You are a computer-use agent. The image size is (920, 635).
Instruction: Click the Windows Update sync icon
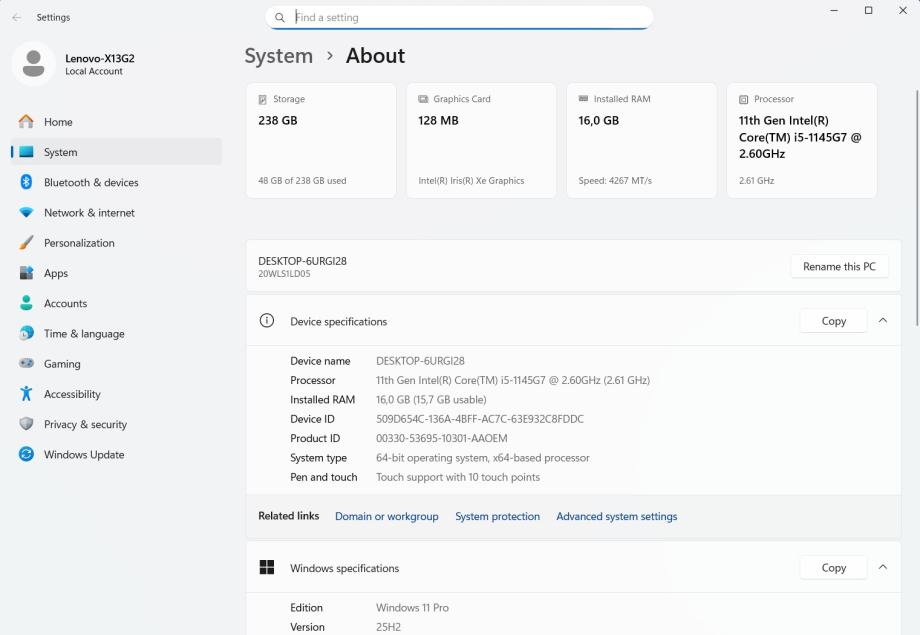pos(26,454)
